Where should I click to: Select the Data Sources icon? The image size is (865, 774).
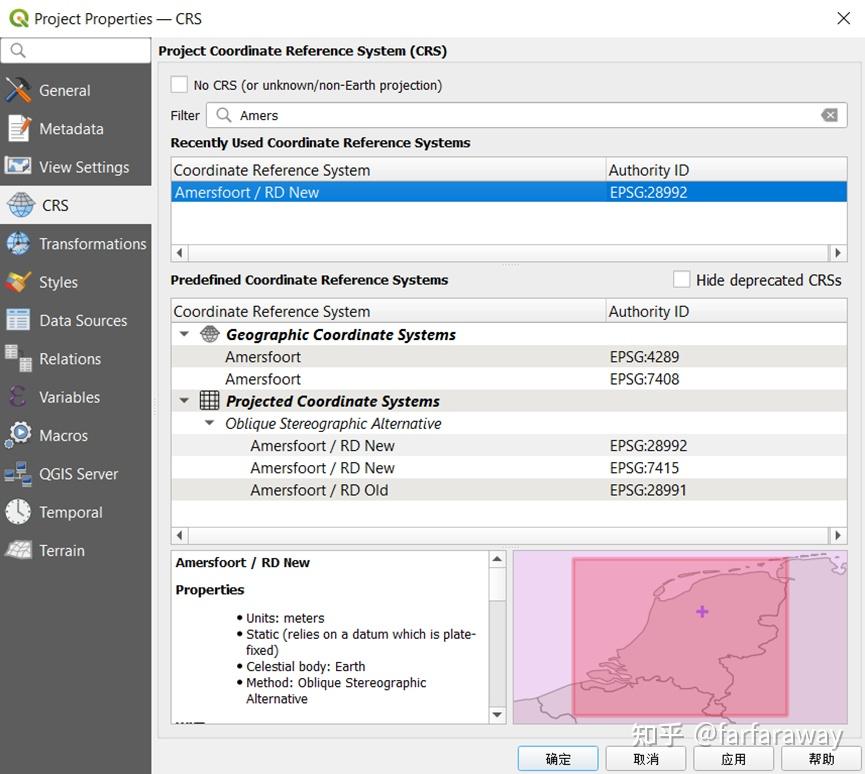point(19,321)
